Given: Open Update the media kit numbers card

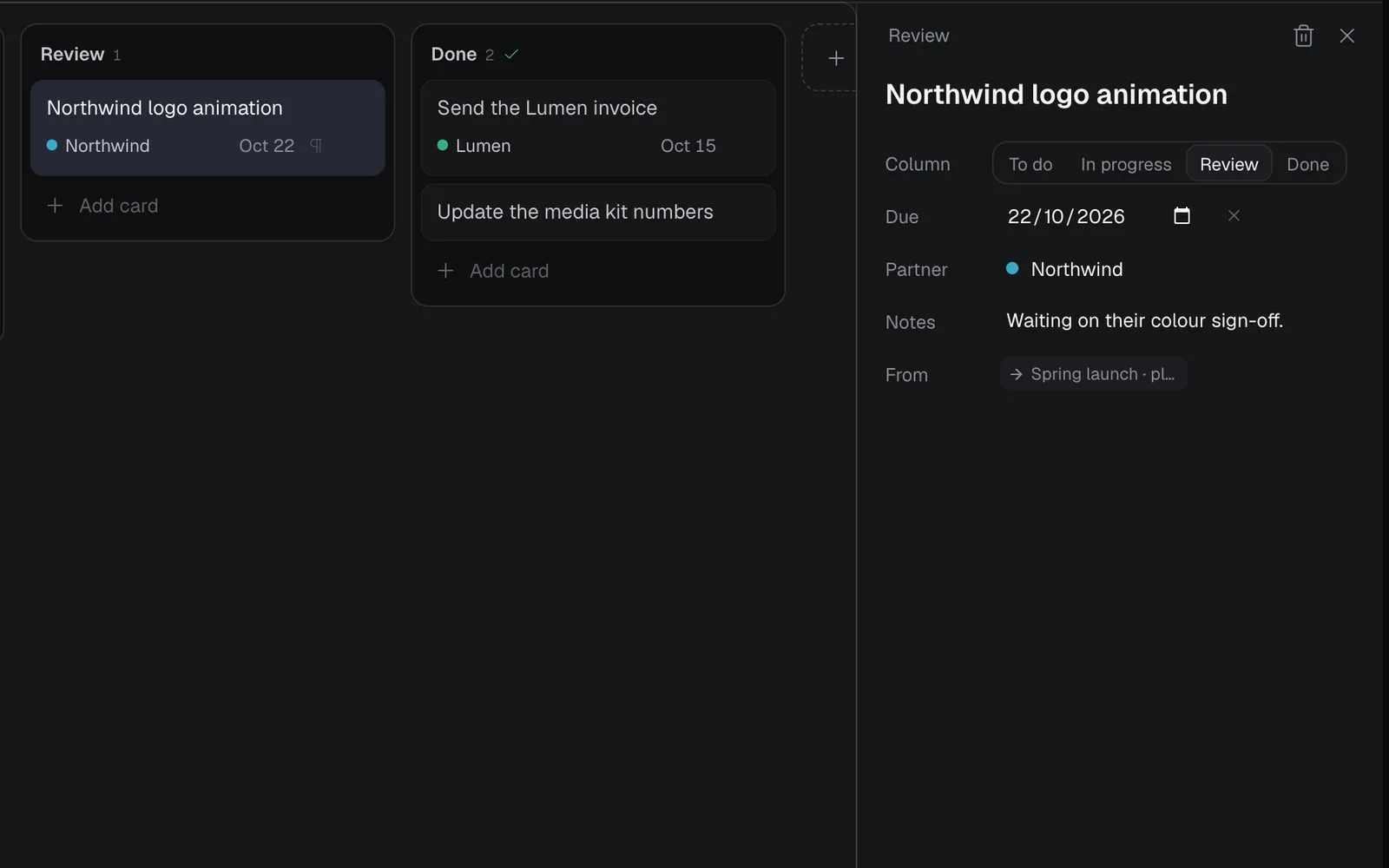Looking at the screenshot, I should (598, 212).
